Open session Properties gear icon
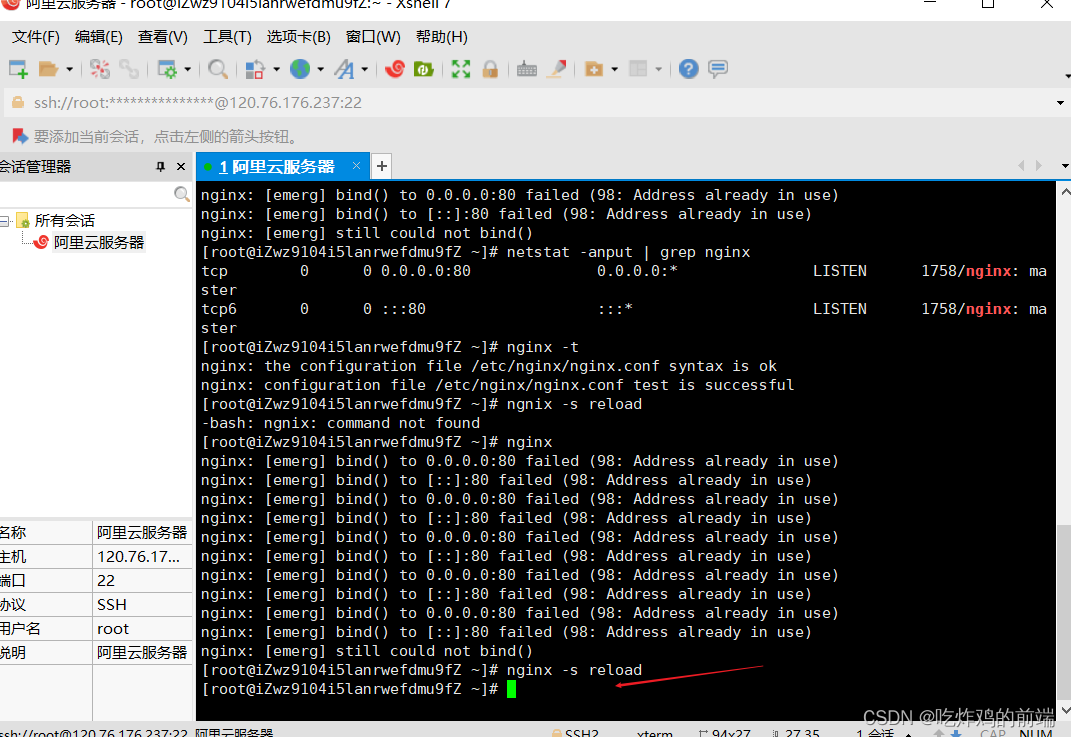Screen dimensions: 1071x737 tap(167, 69)
